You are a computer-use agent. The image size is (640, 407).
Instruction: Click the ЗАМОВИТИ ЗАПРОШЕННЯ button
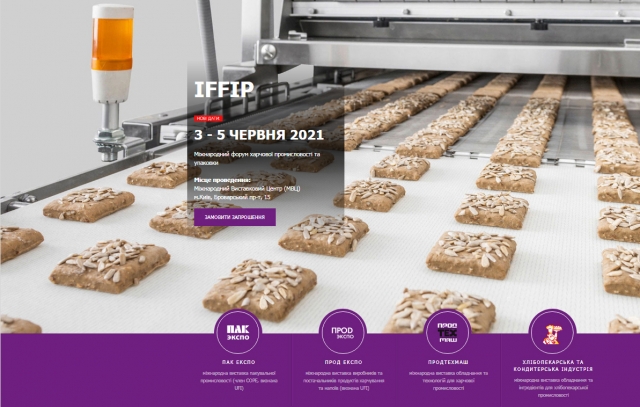(235, 217)
